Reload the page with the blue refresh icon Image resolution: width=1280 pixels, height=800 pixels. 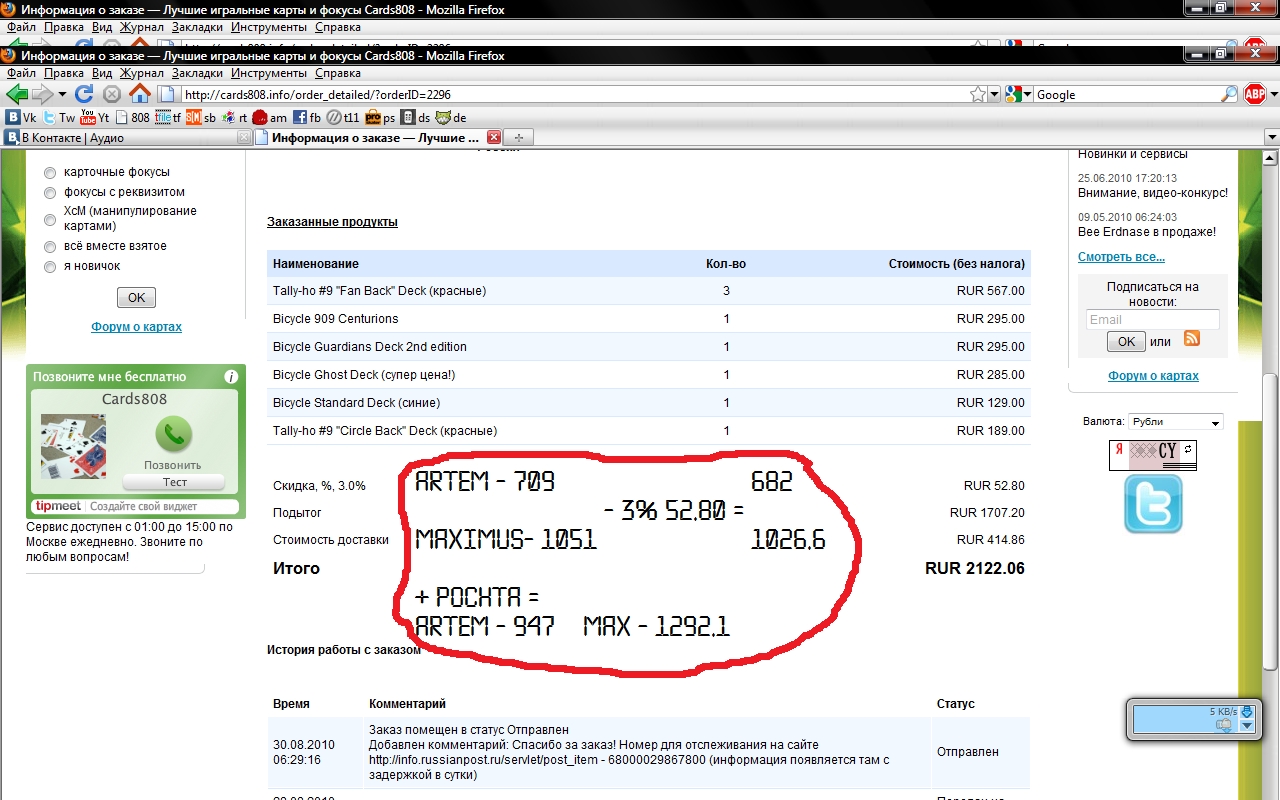85,94
